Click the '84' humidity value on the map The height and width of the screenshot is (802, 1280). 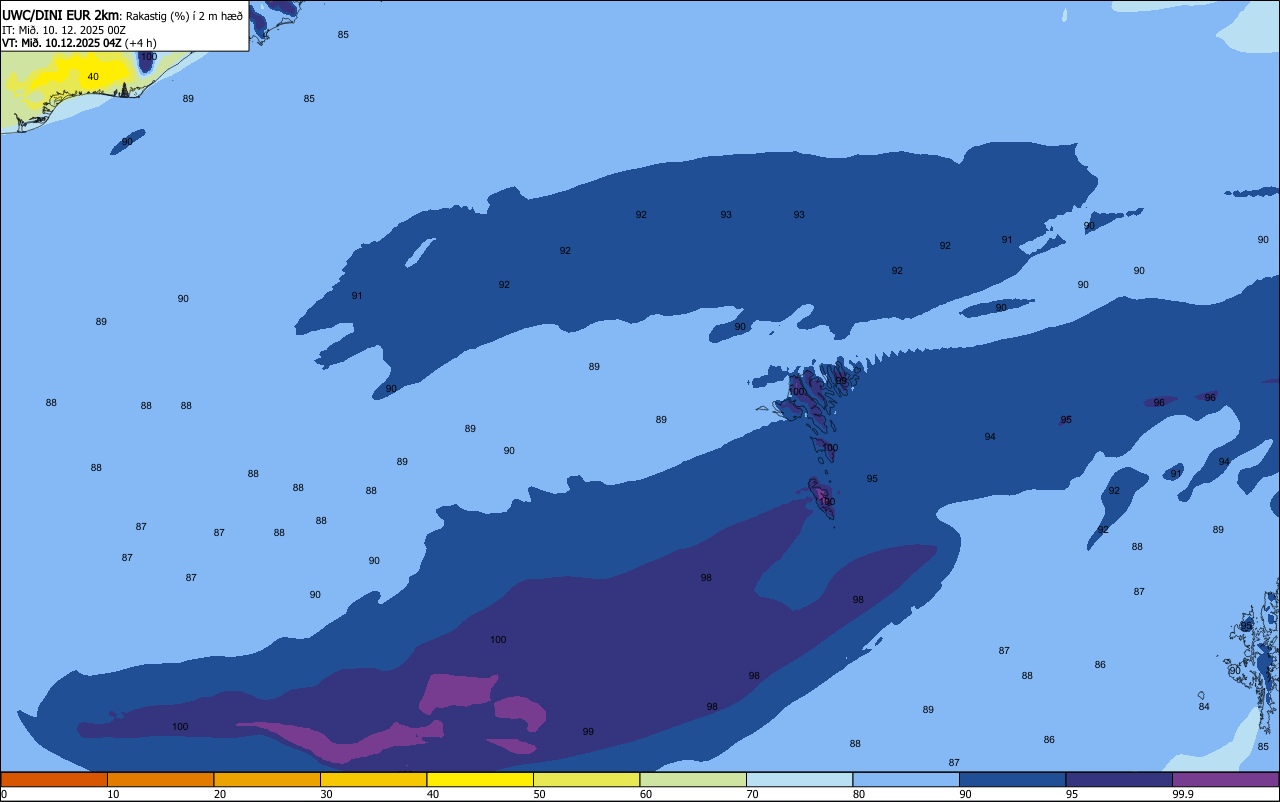click(x=1204, y=707)
